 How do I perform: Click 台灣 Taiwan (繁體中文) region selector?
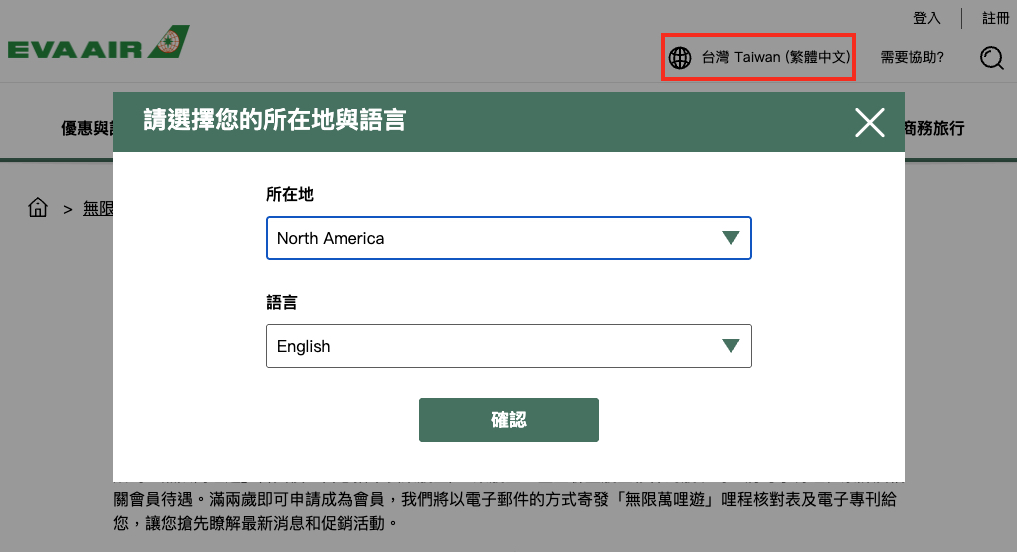(x=776, y=57)
